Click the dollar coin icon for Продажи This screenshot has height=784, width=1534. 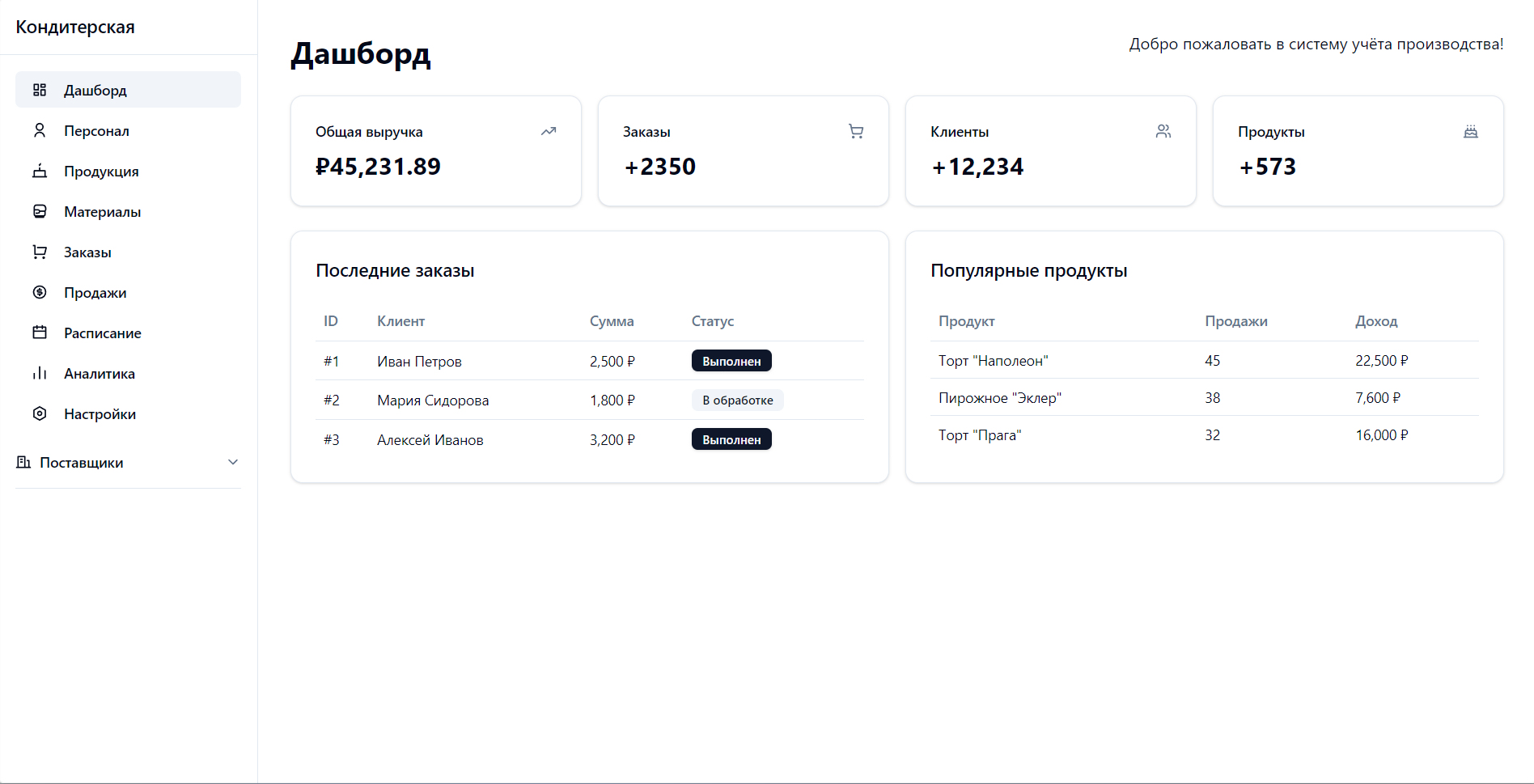[40, 292]
